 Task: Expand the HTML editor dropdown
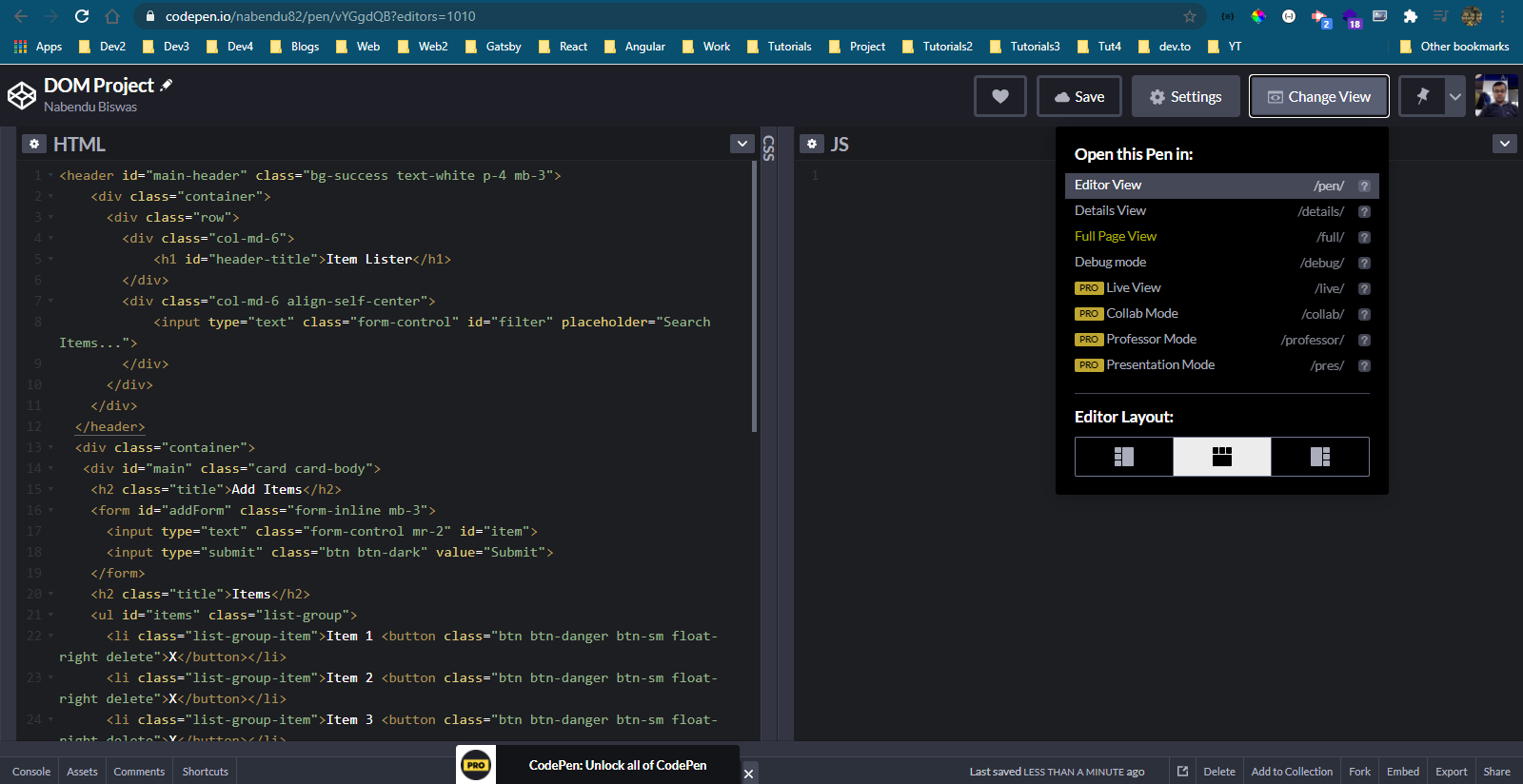tap(742, 144)
